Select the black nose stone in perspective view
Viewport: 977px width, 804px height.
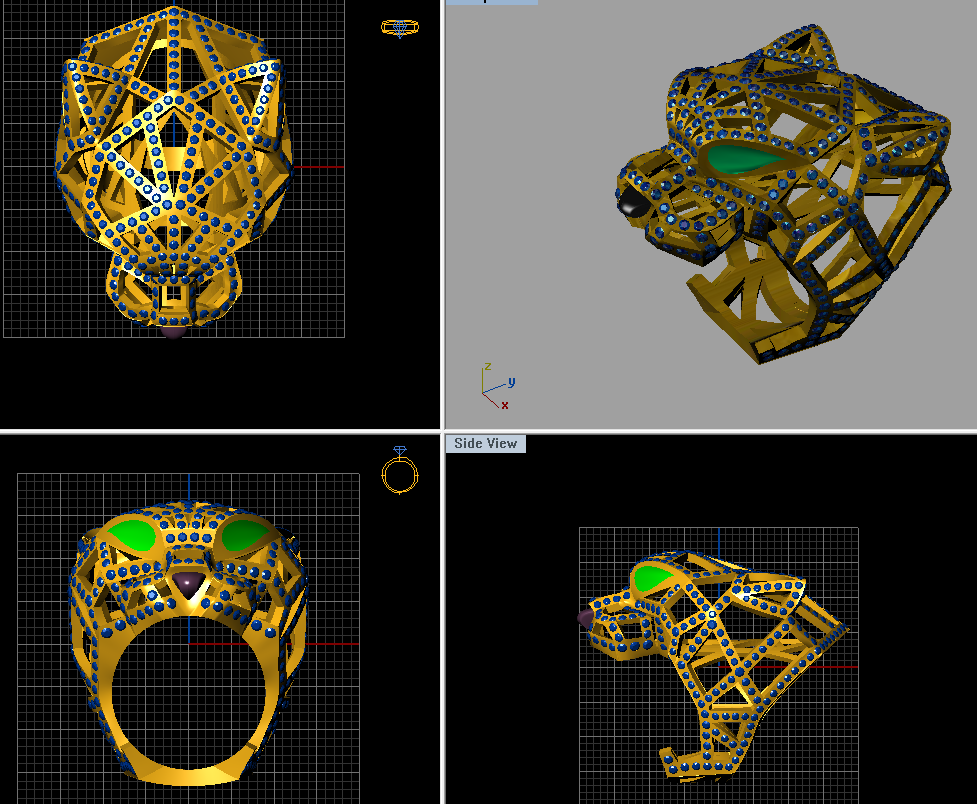pos(633,203)
